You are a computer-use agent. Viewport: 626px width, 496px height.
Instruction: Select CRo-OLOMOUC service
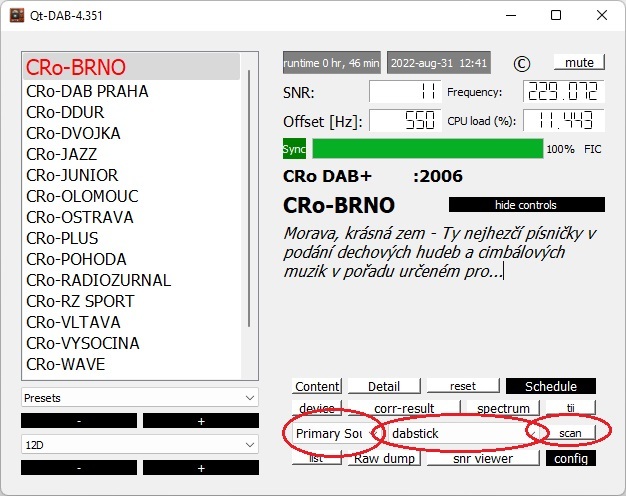[132, 196]
